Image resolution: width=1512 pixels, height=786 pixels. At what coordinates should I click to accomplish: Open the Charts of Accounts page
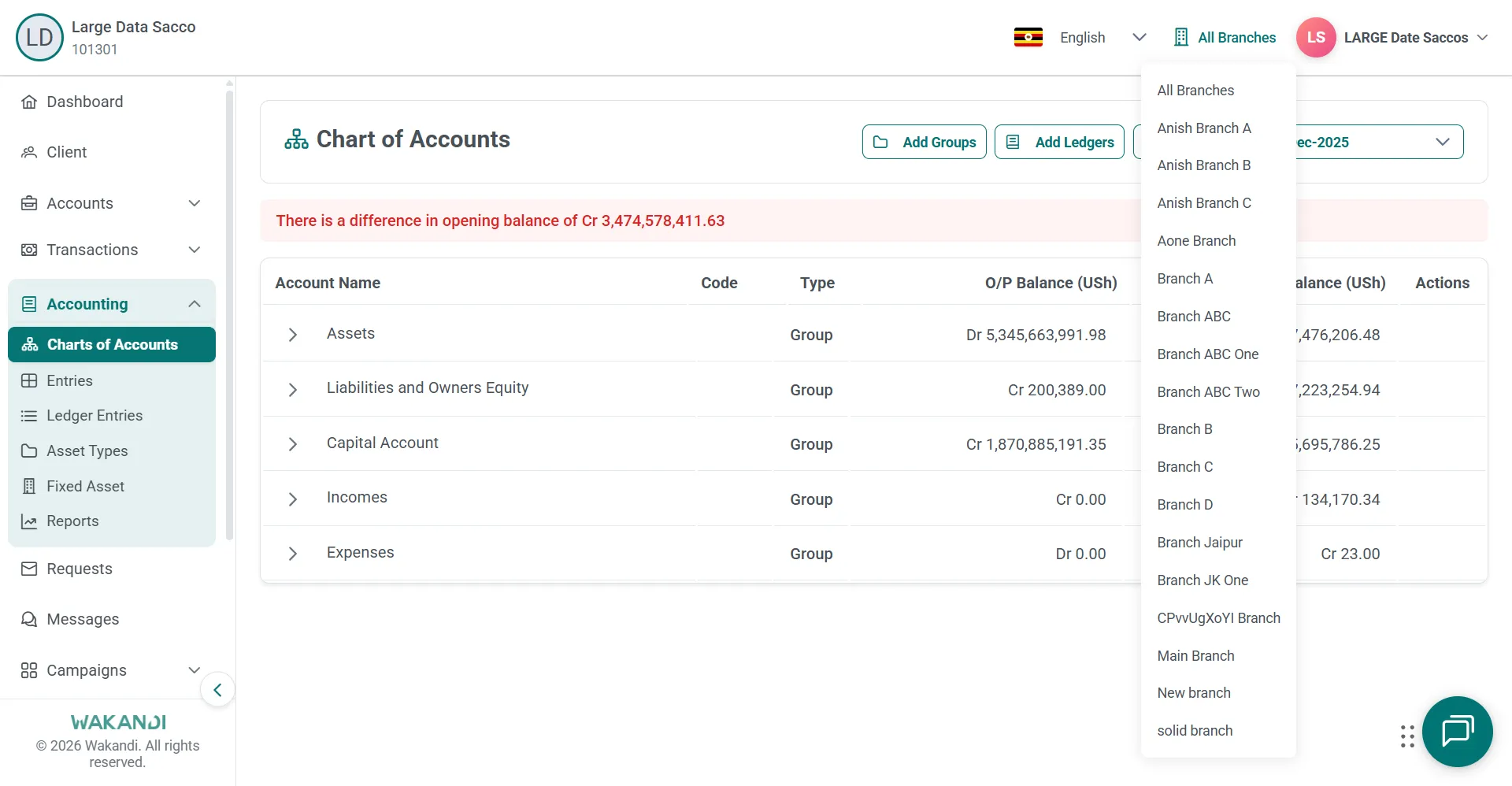click(x=112, y=345)
